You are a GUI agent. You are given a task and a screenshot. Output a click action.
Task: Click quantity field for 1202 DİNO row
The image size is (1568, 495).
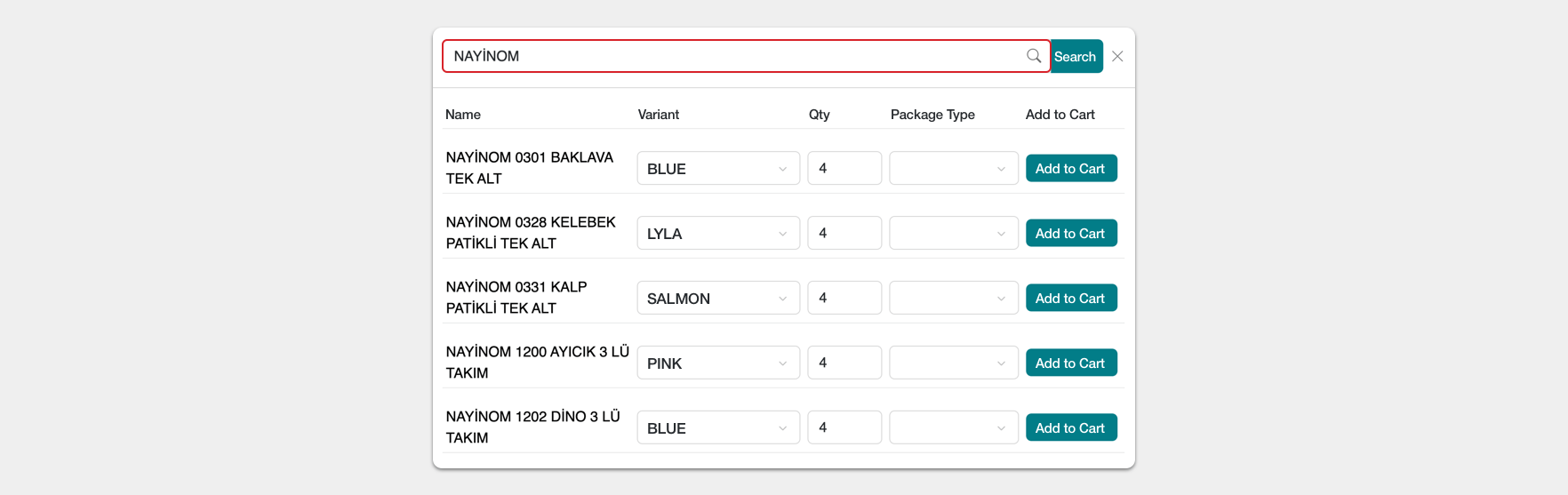(844, 427)
